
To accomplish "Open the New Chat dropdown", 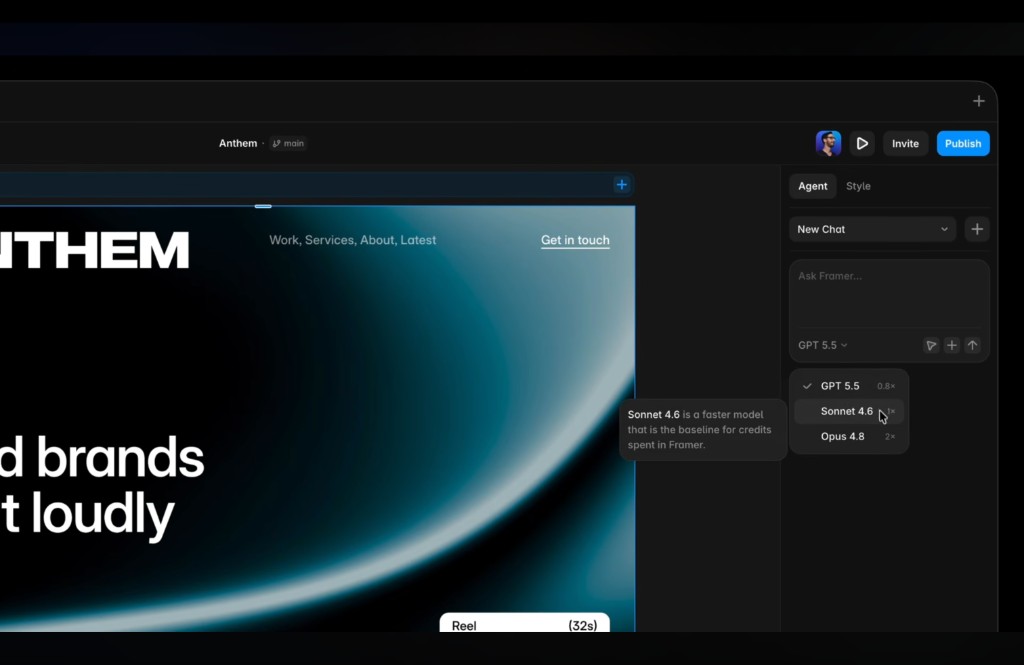I will click(x=872, y=229).
